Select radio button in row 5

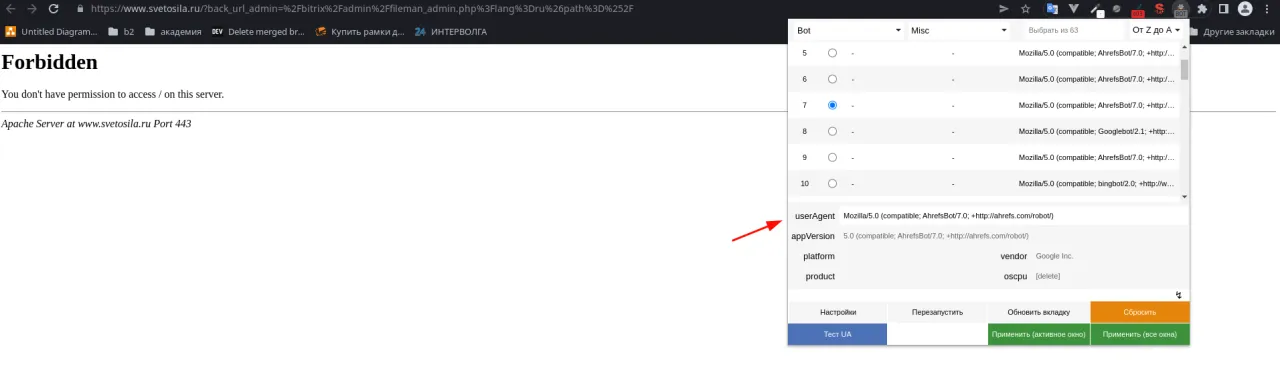[832, 52]
